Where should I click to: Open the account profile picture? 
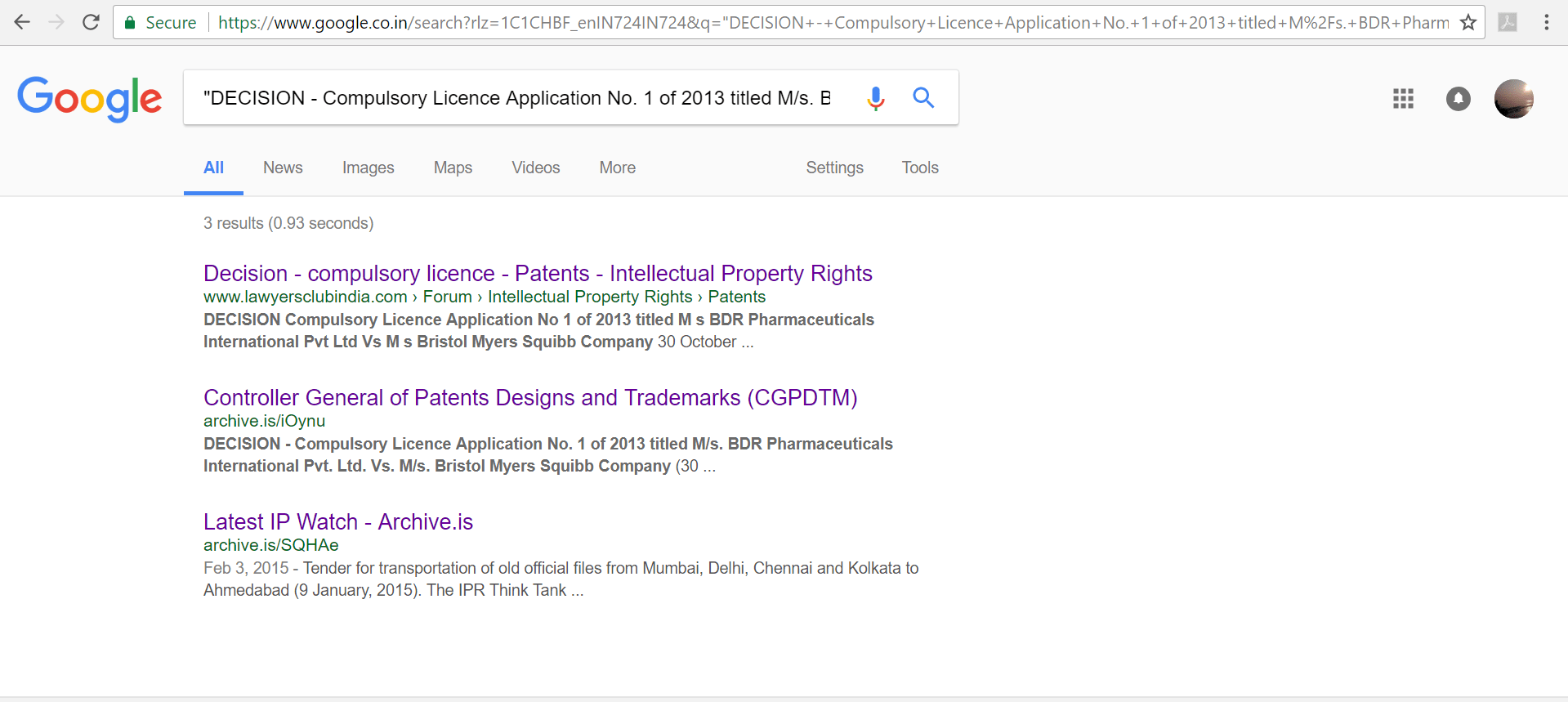coord(1513,99)
